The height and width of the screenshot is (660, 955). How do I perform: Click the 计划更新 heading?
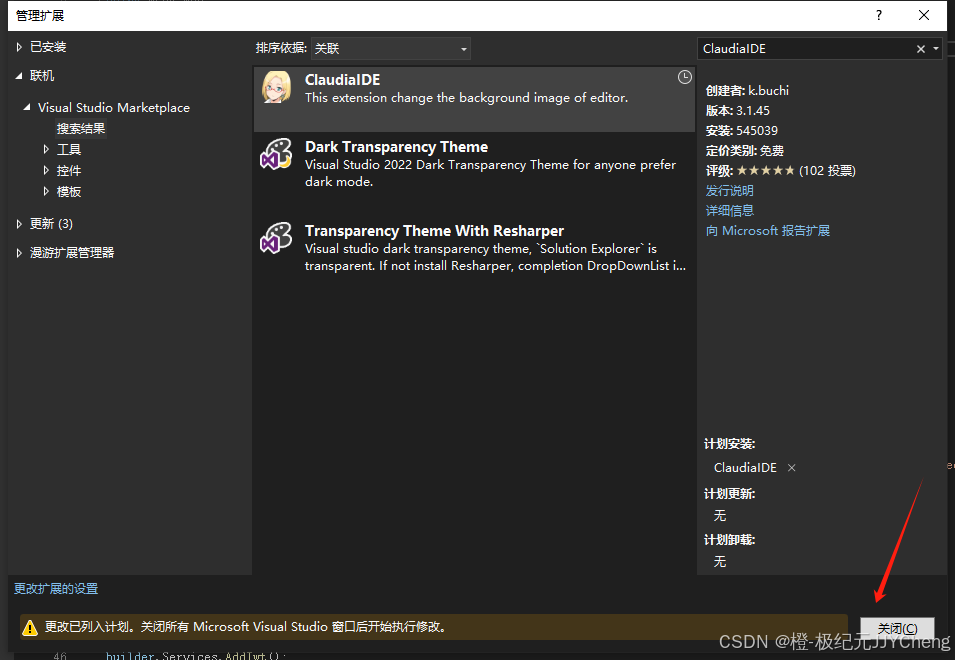tap(730, 494)
